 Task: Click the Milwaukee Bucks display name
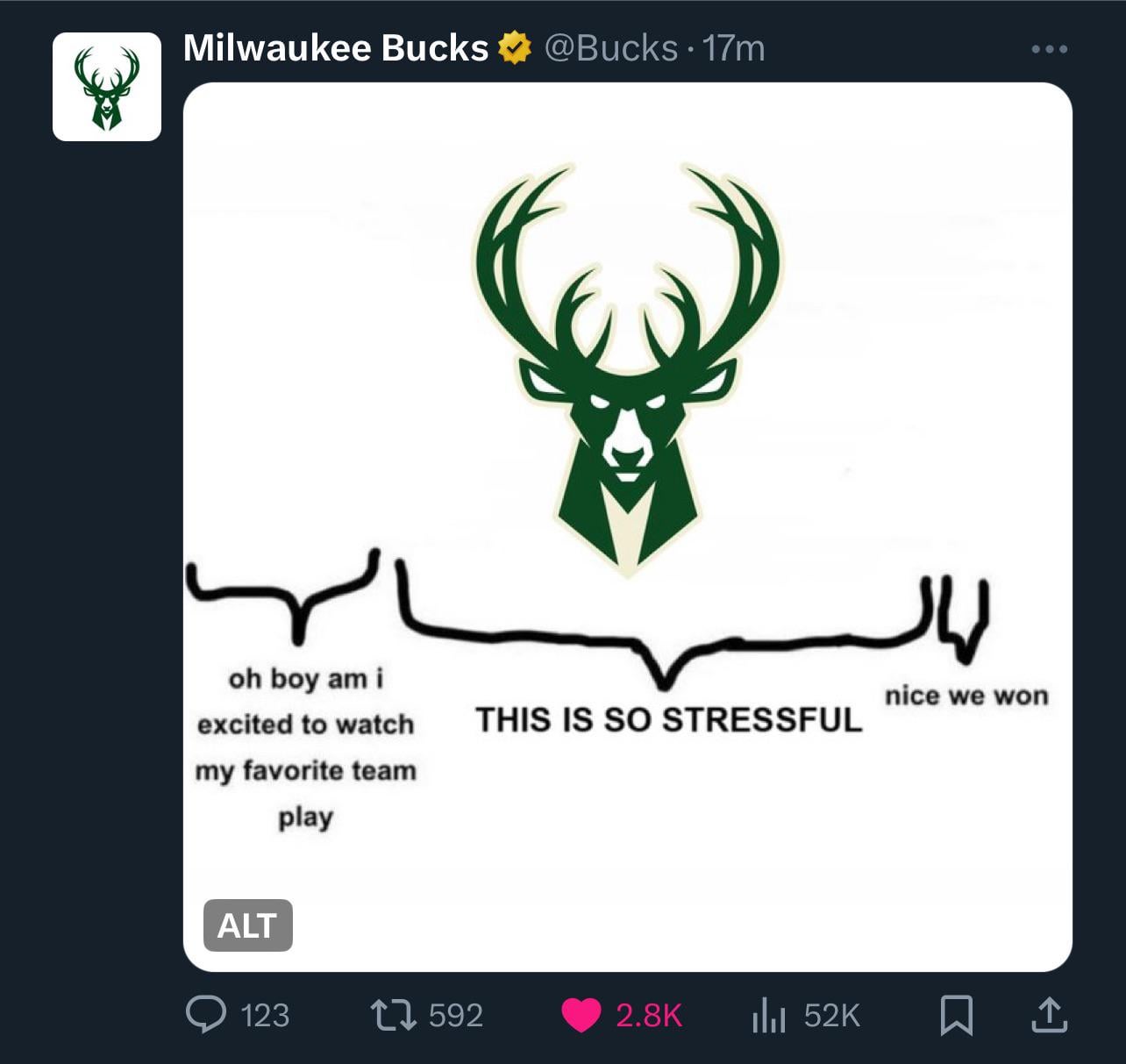click(336, 48)
